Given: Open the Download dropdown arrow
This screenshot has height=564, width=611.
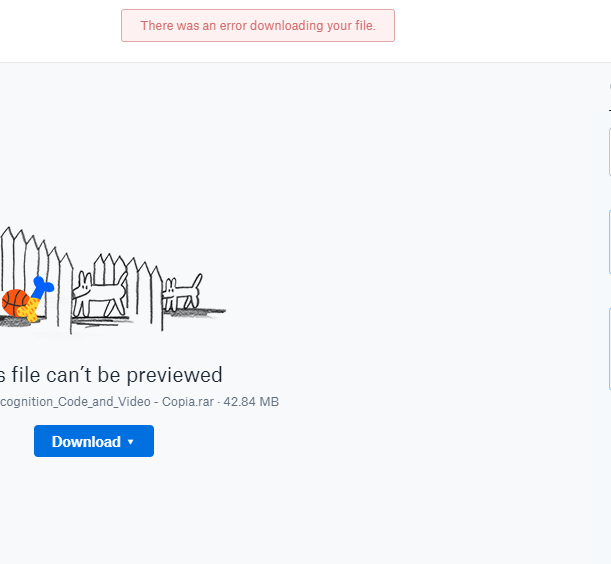Looking at the screenshot, I should pos(130,442).
